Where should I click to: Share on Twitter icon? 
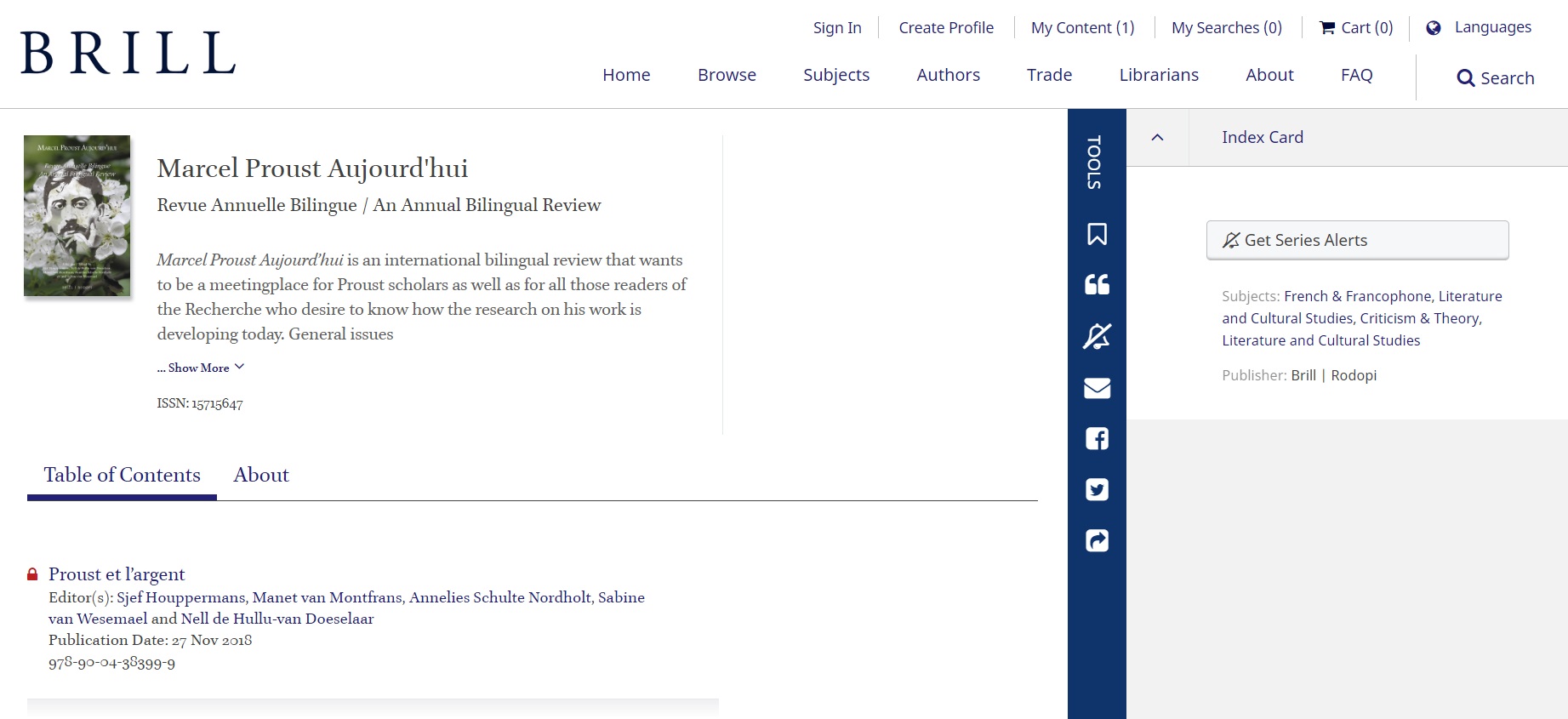tap(1097, 489)
